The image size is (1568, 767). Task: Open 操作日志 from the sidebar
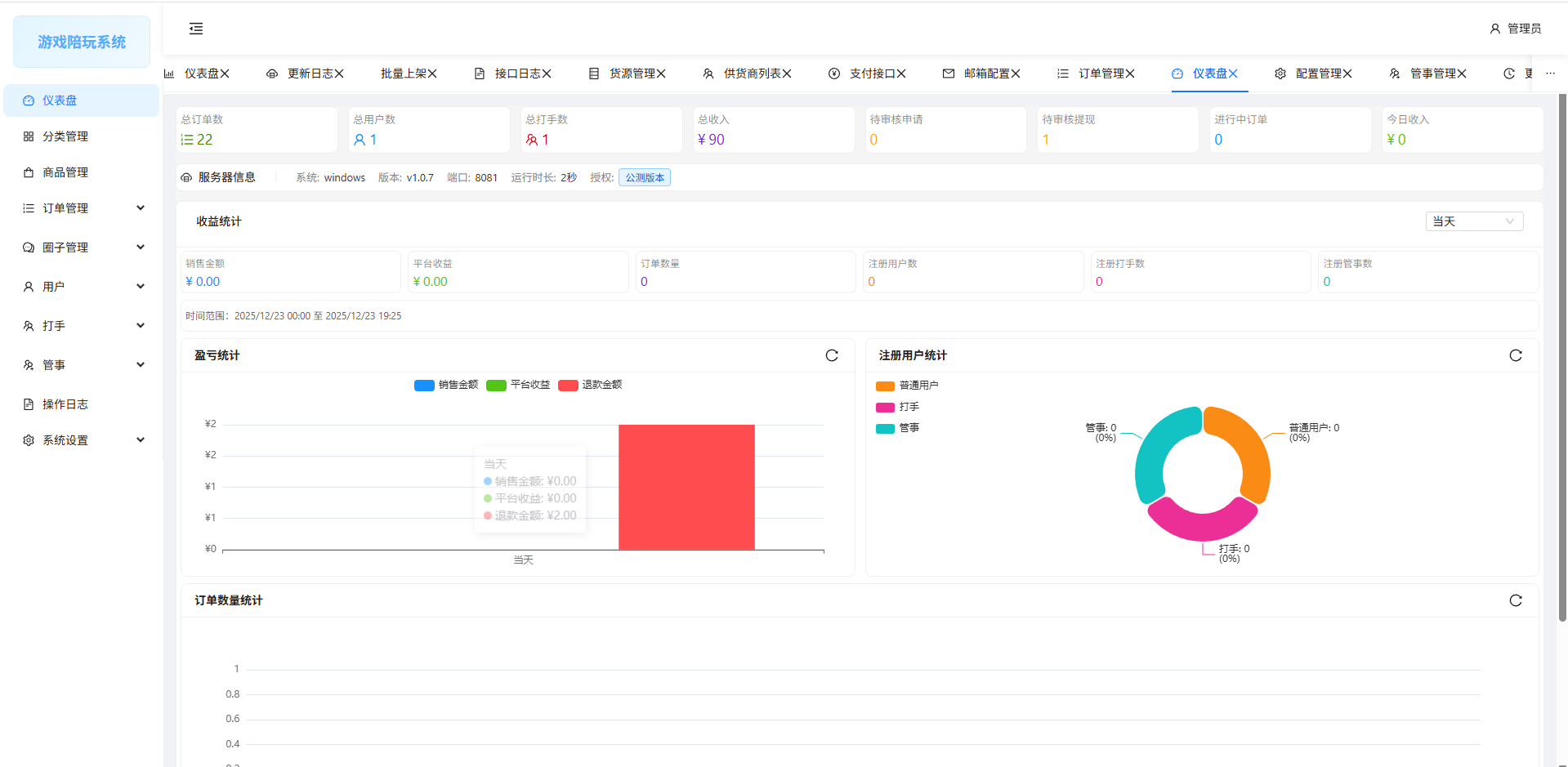click(65, 404)
